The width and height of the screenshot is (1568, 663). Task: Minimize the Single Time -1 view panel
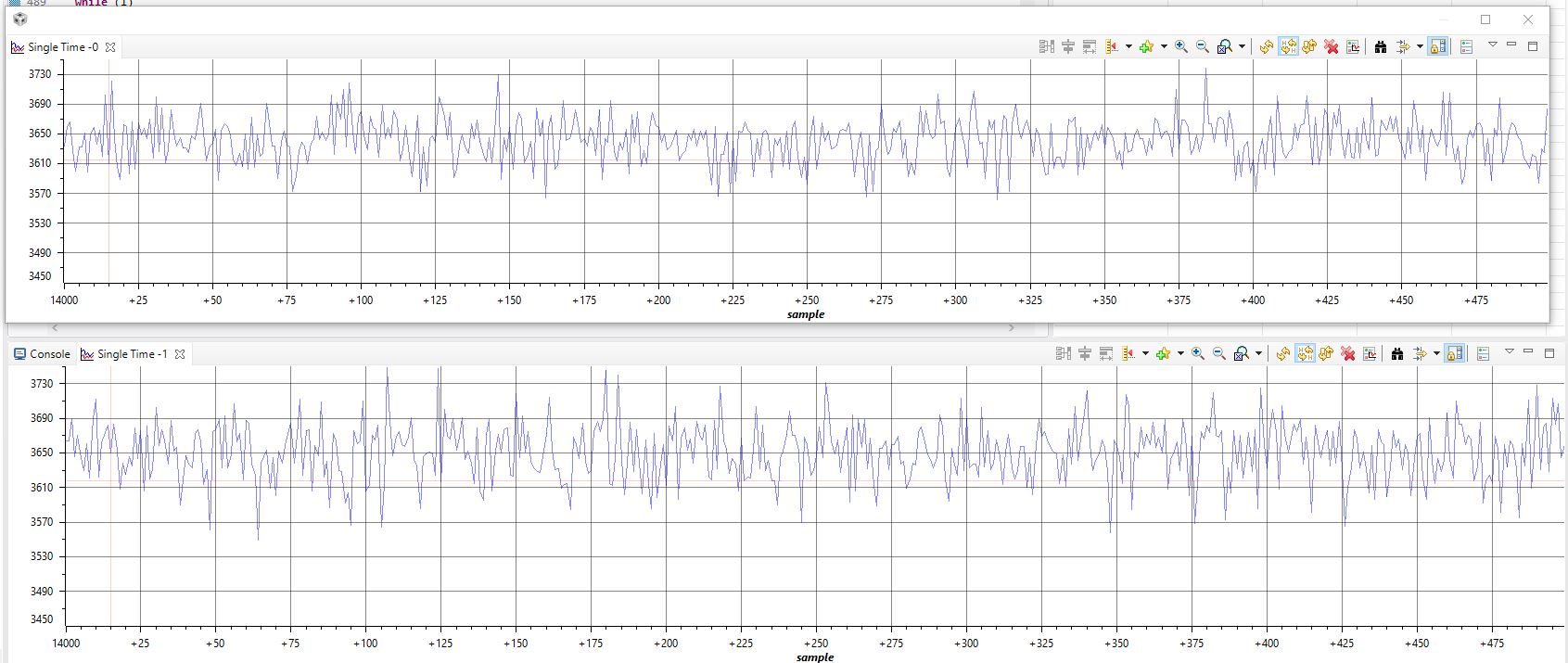[x=1528, y=351]
